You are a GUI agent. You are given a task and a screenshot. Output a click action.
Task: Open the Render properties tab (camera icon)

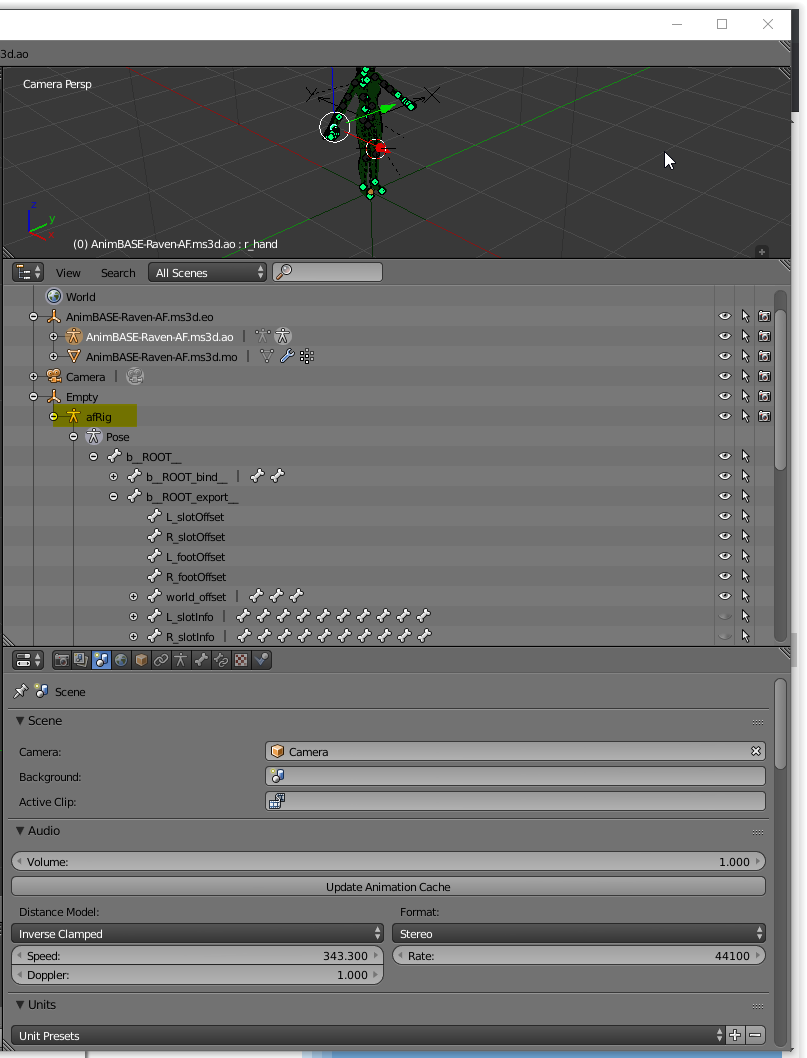click(61, 660)
